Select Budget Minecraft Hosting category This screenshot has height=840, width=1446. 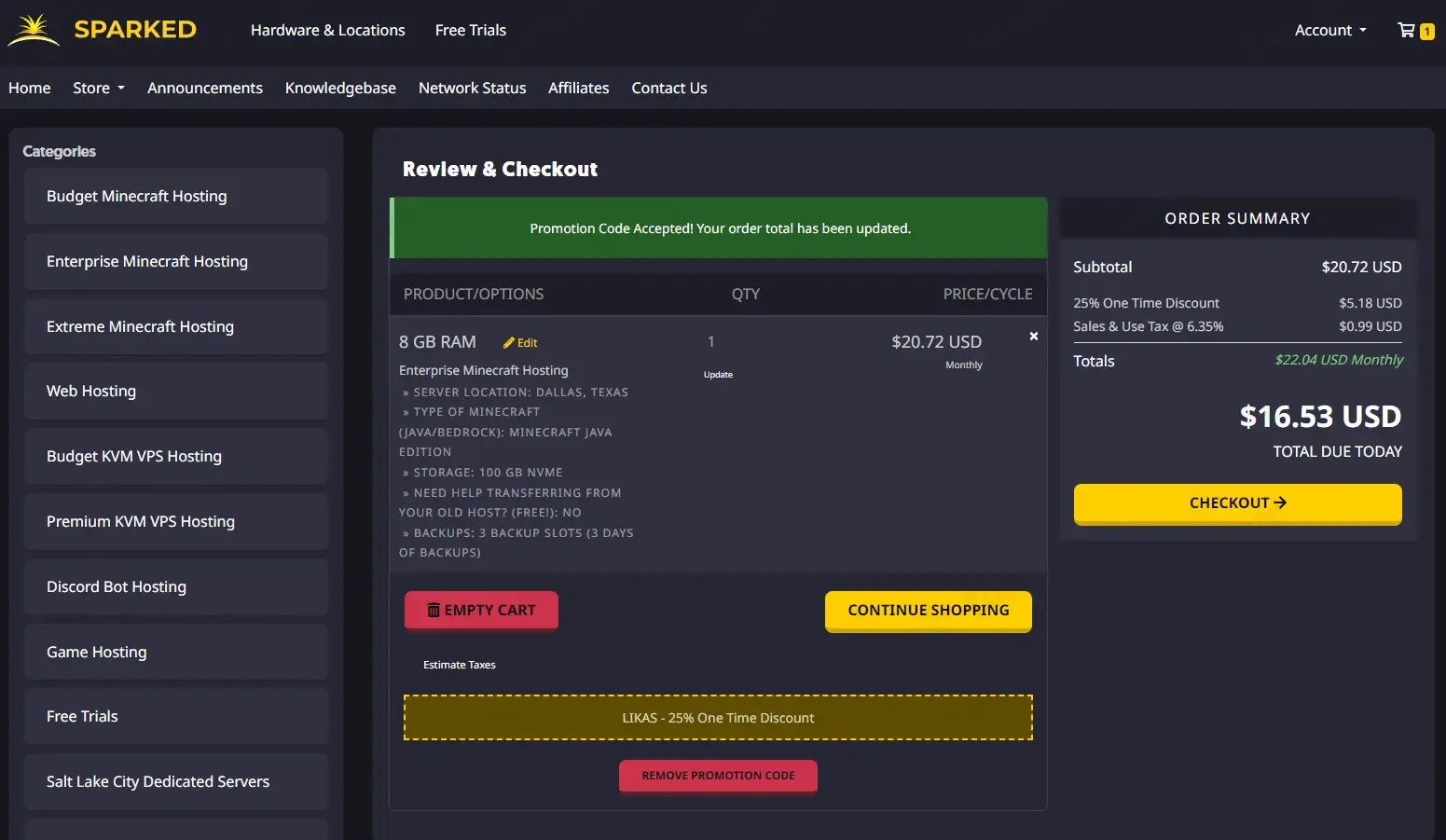(176, 196)
